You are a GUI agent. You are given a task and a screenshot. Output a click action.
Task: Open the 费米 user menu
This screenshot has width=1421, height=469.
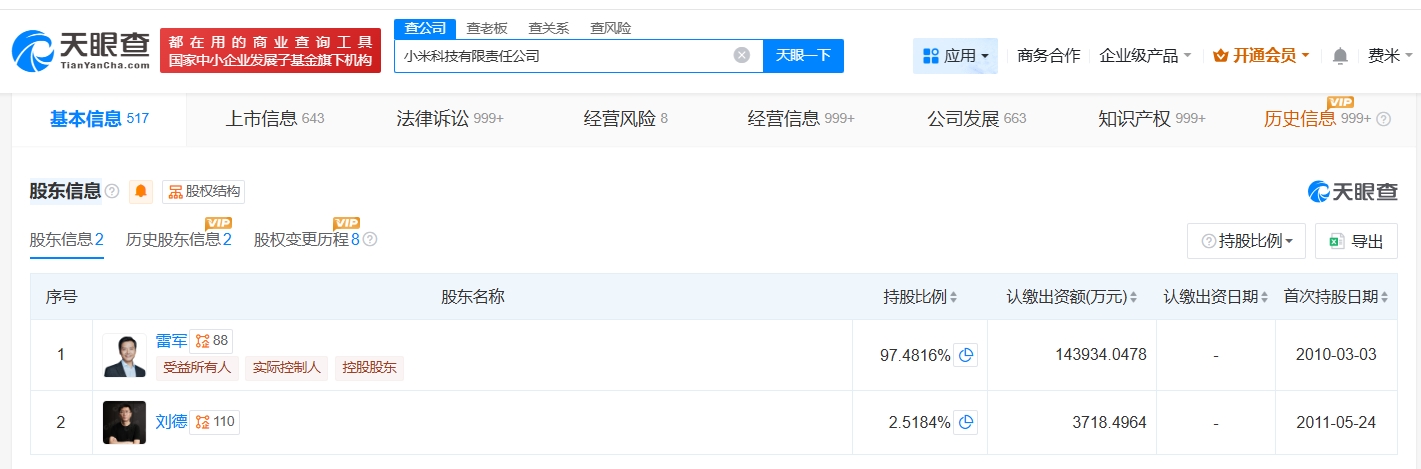pos(1390,56)
